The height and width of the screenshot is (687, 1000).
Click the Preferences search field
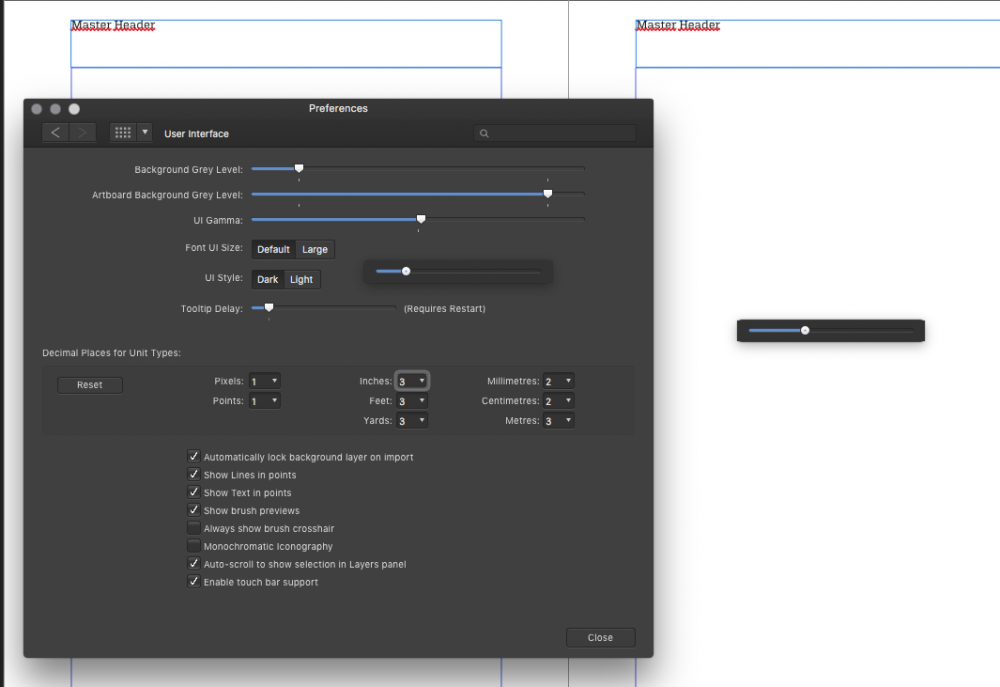pyautogui.click(x=555, y=133)
